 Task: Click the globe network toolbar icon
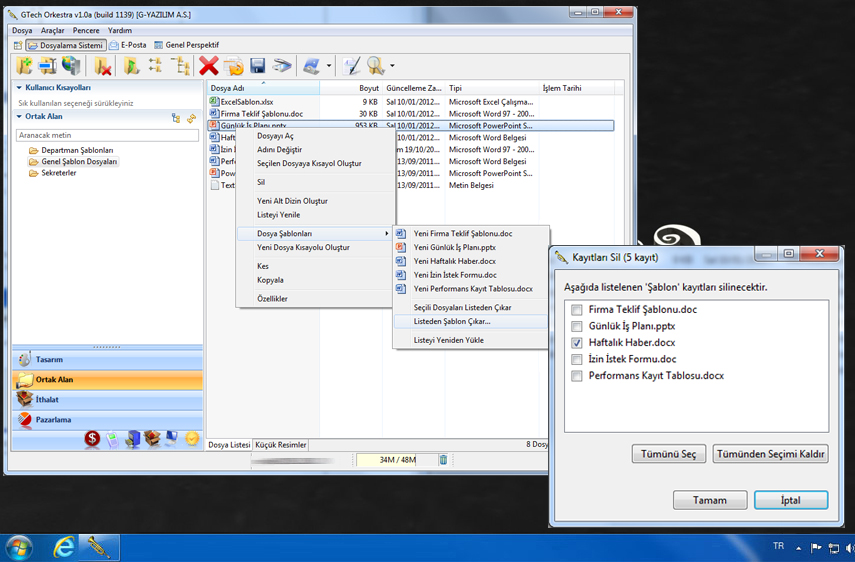click(71, 66)
